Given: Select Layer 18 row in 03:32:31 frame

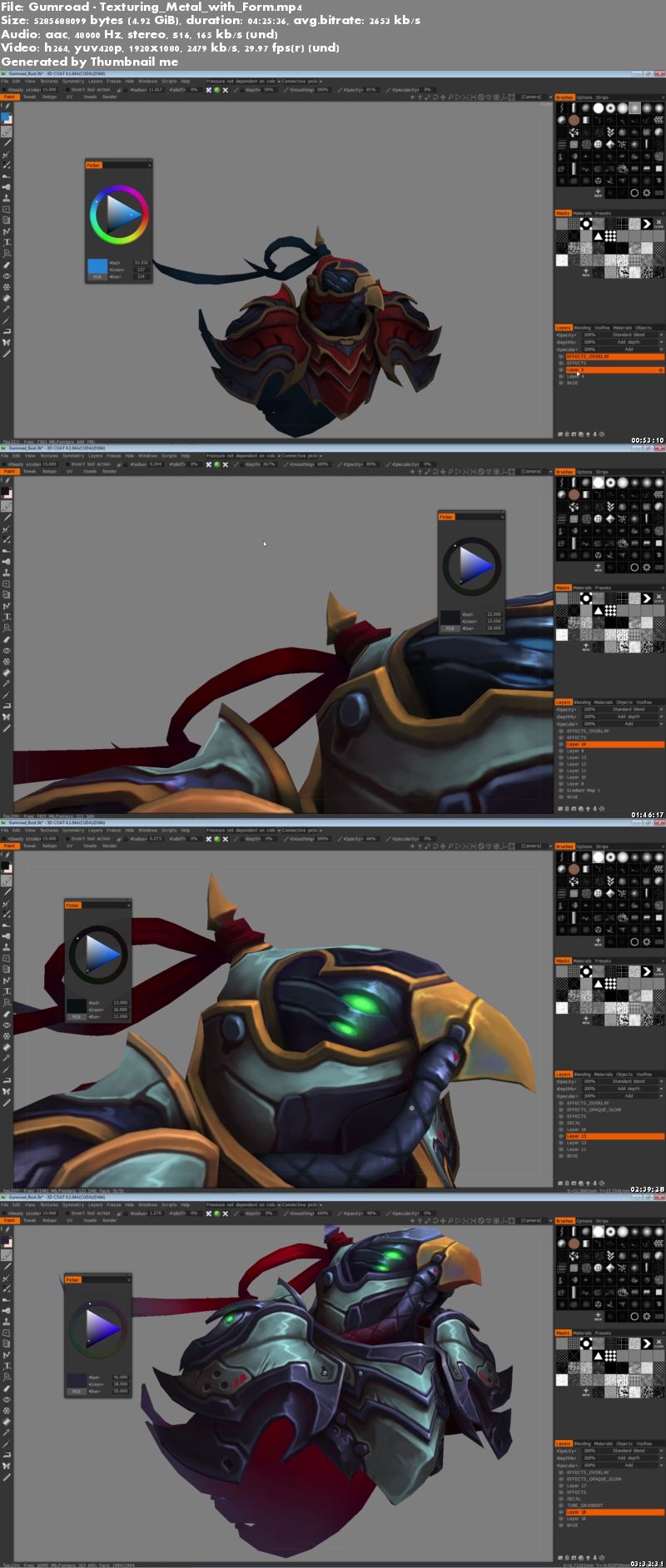Looking at the screenshot, I should click(615, 1512).
